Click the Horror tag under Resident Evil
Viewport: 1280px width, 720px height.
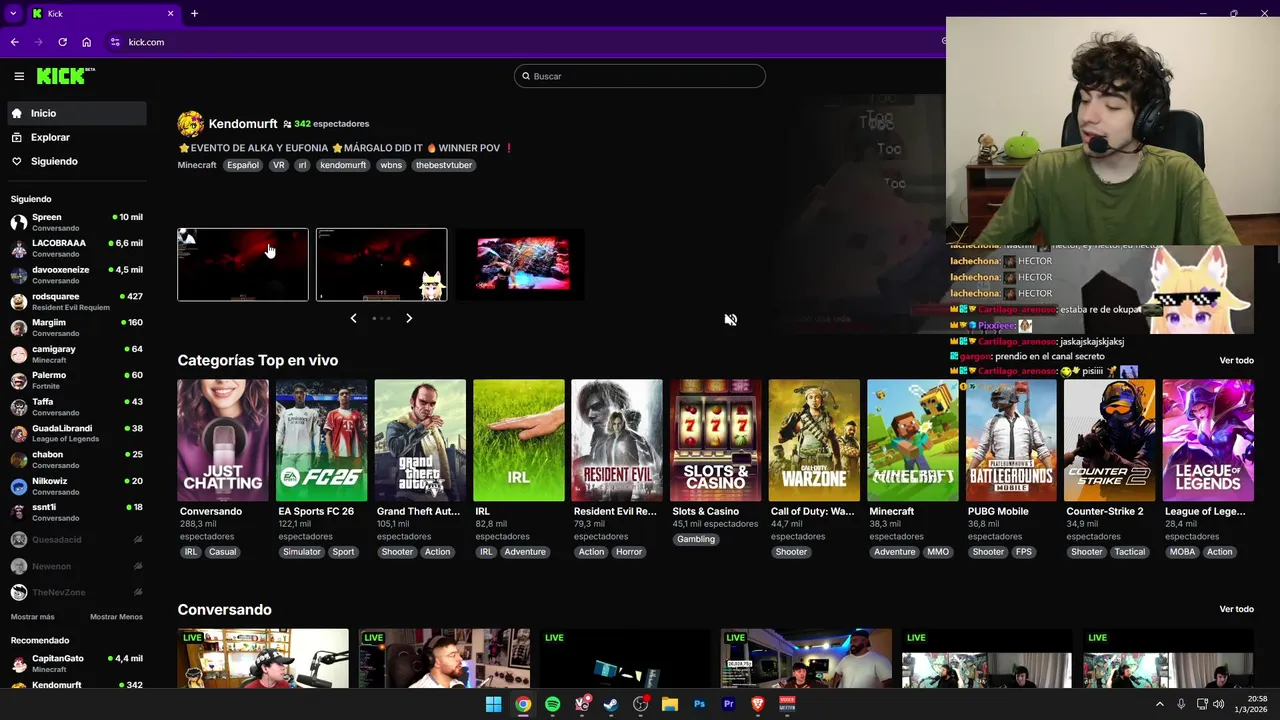(x=629, y=552)
